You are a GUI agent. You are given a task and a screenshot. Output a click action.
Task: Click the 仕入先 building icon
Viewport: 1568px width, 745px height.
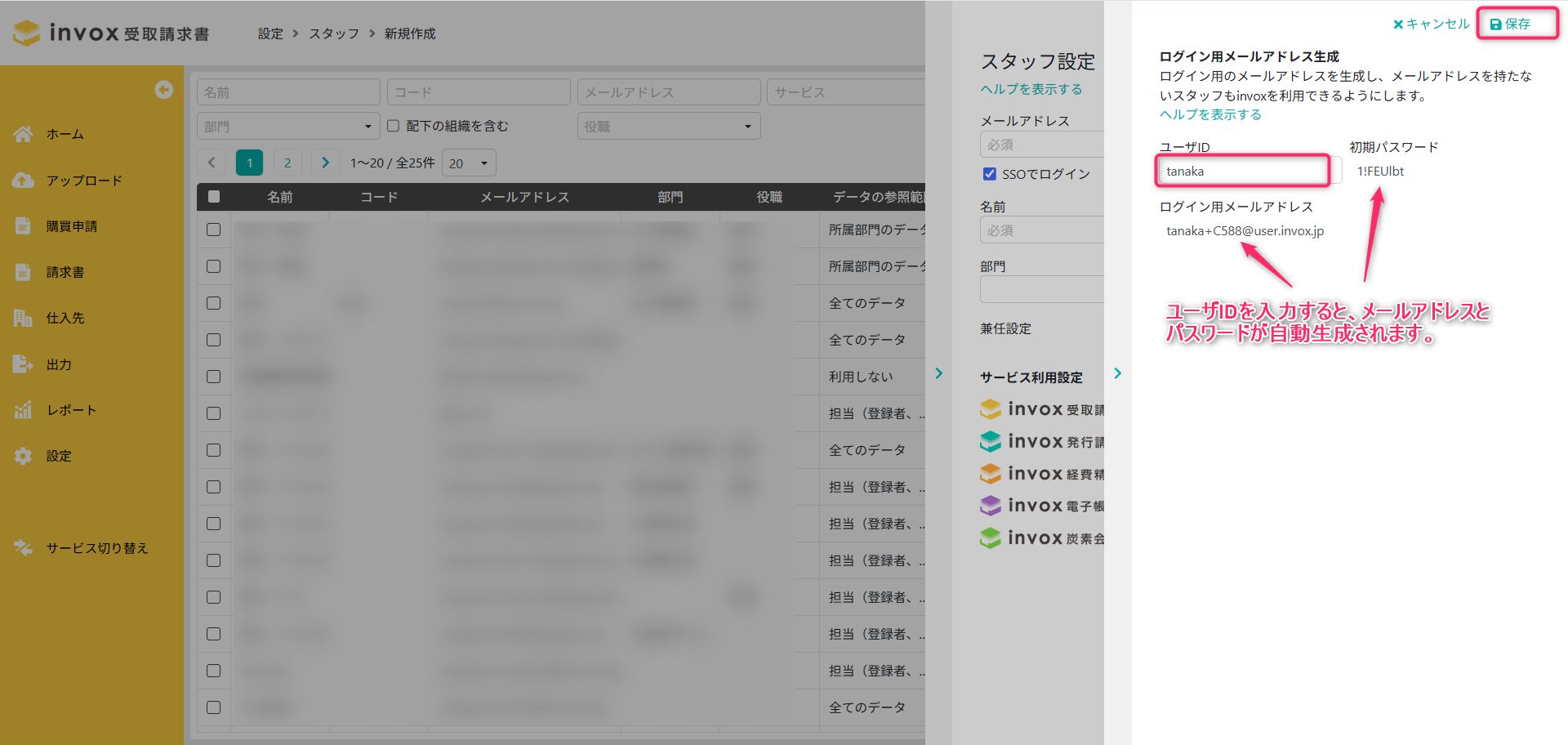[23, 318]
